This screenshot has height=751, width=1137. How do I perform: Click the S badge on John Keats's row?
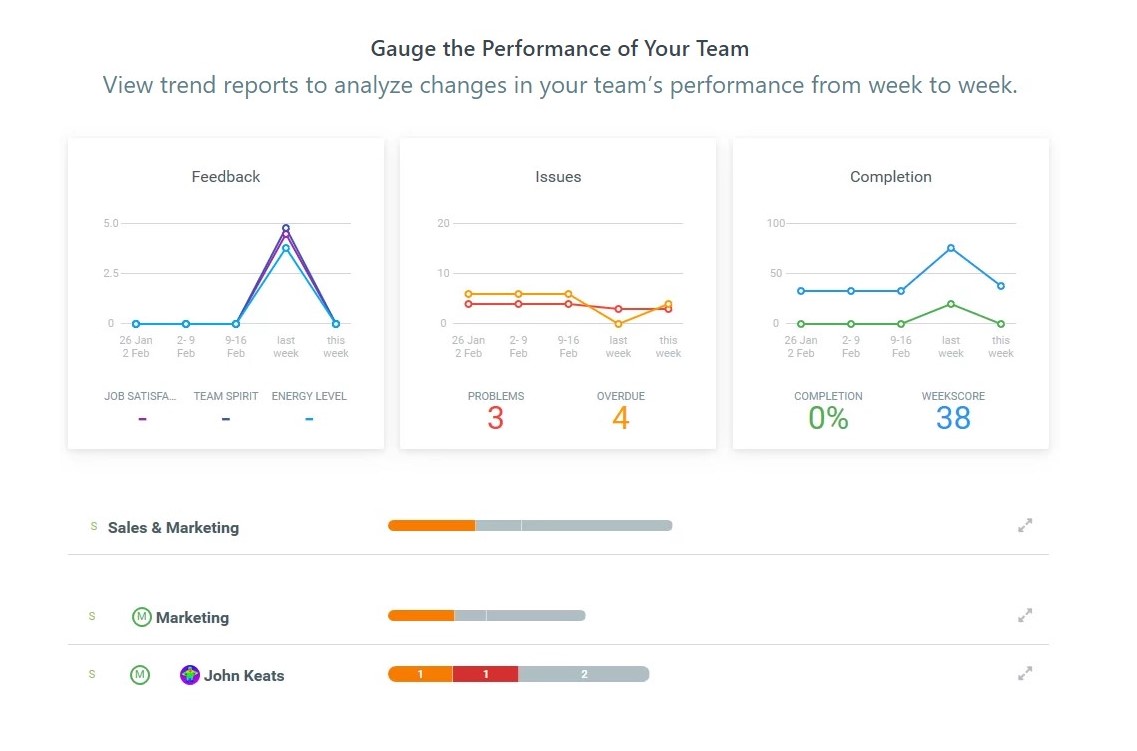[x=92, y=674]
